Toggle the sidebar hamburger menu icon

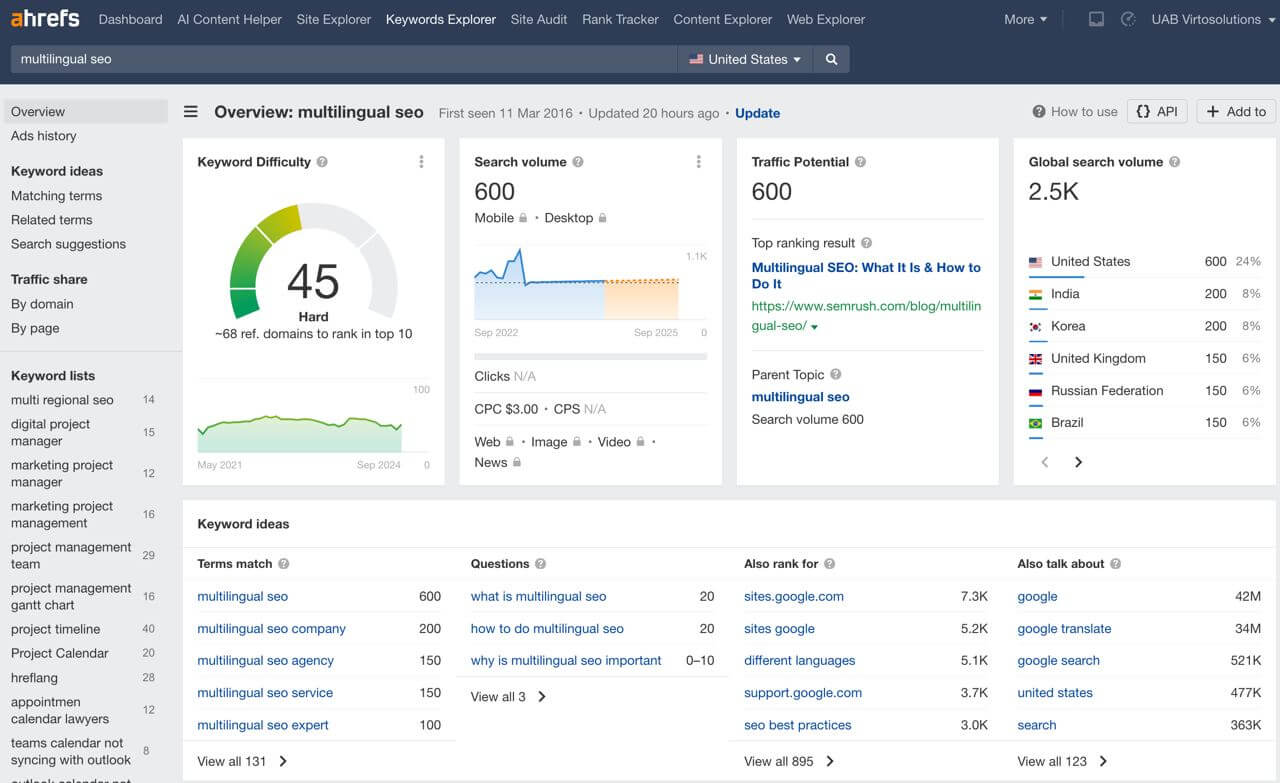pos(190,112)
